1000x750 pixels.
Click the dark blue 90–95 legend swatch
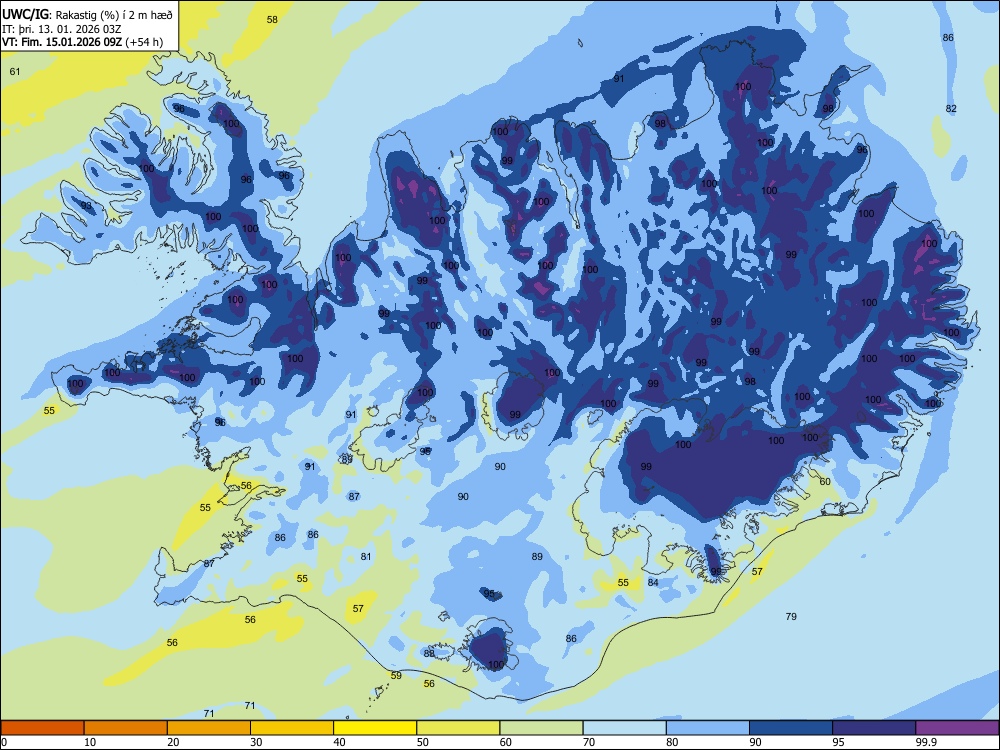[x=791, y=728]
